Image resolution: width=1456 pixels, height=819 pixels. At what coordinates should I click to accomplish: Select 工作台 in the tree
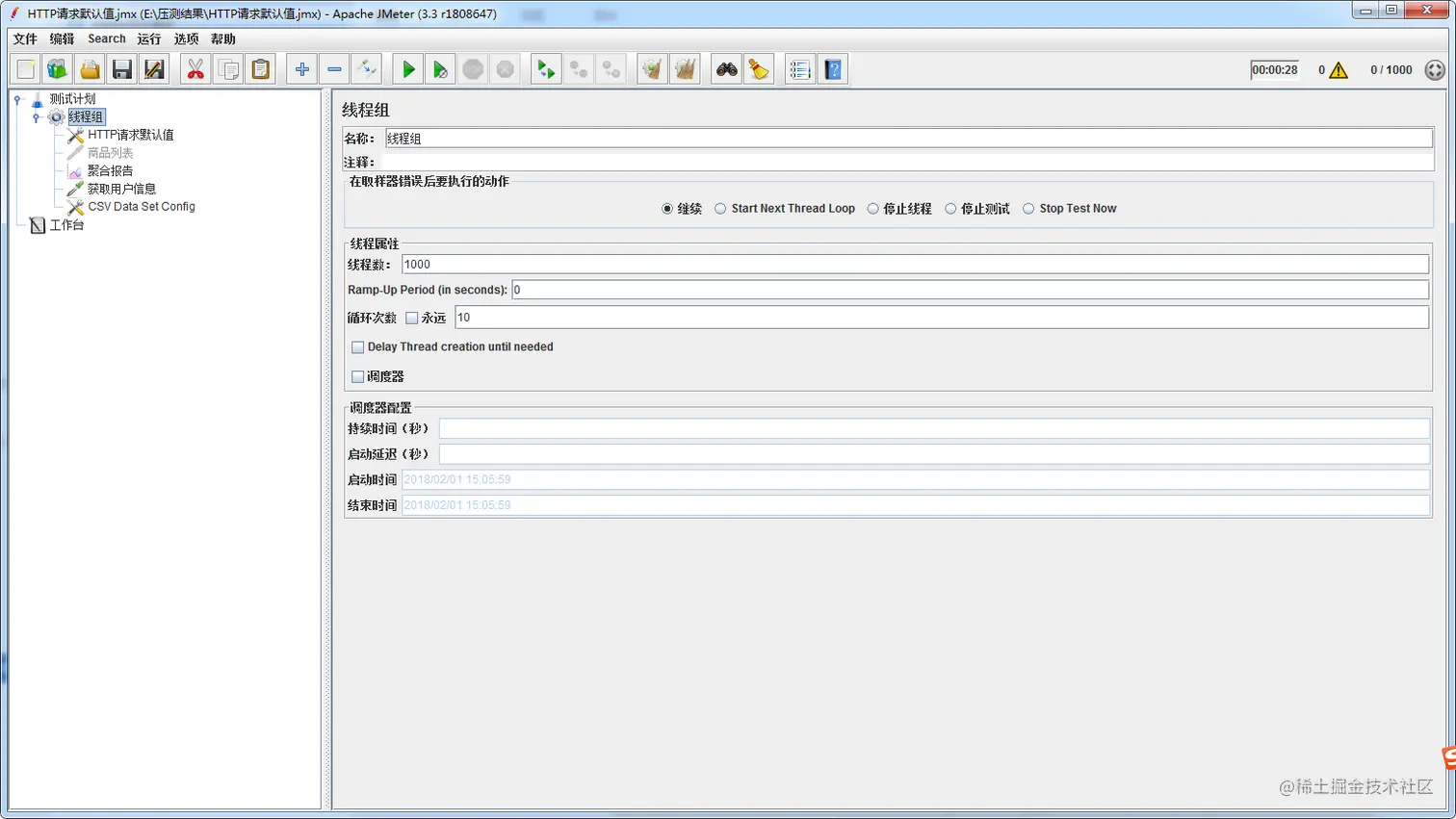coord(66,225)
